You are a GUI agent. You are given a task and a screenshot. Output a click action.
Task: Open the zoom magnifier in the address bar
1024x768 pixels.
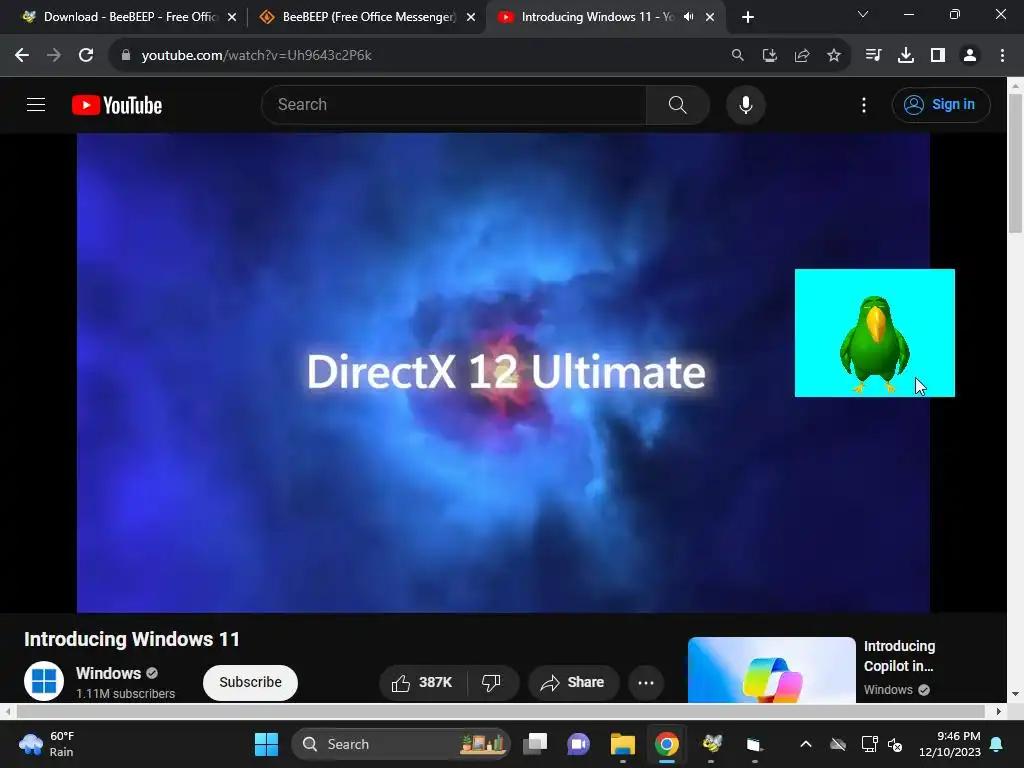tap(737, 56)
